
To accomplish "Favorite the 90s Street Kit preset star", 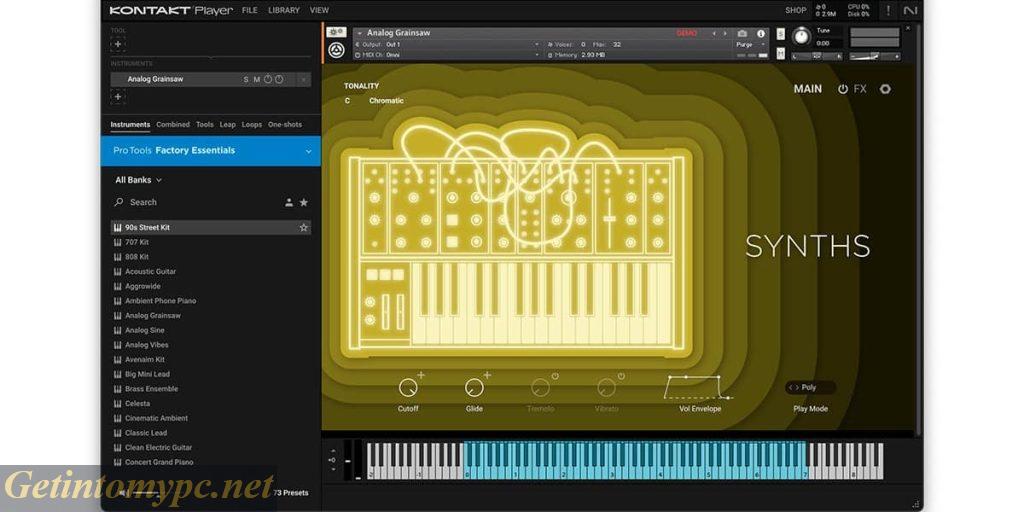I will click(x=304, y=227).
